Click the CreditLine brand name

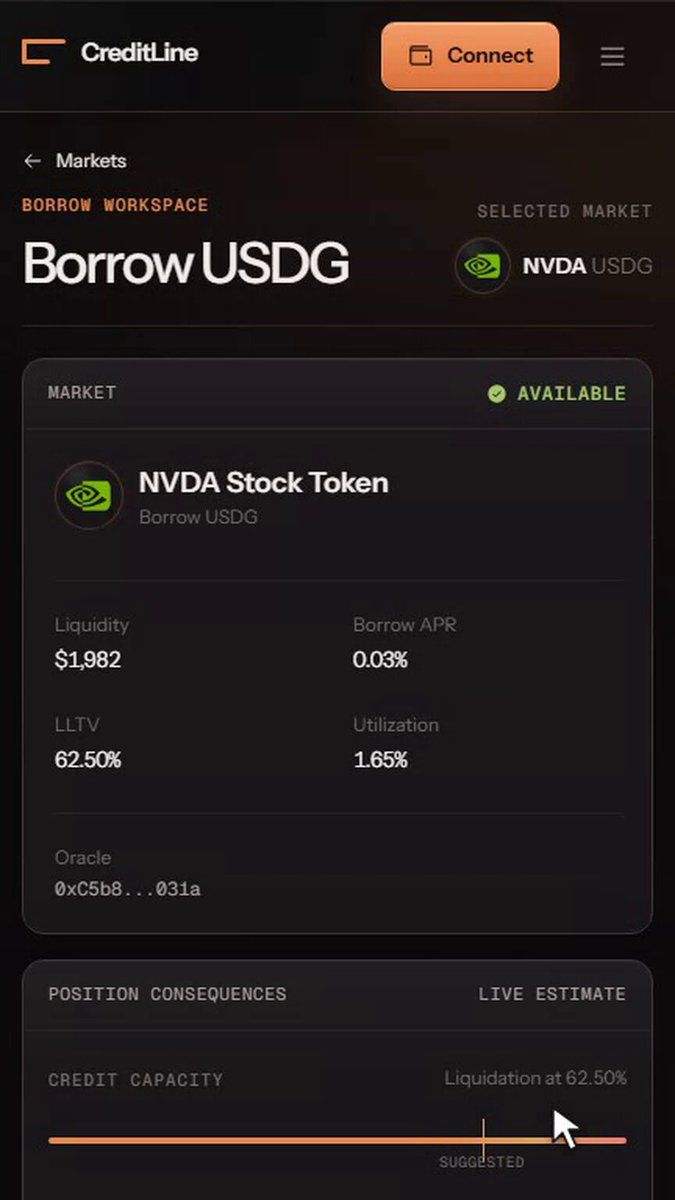coord(139,53)
